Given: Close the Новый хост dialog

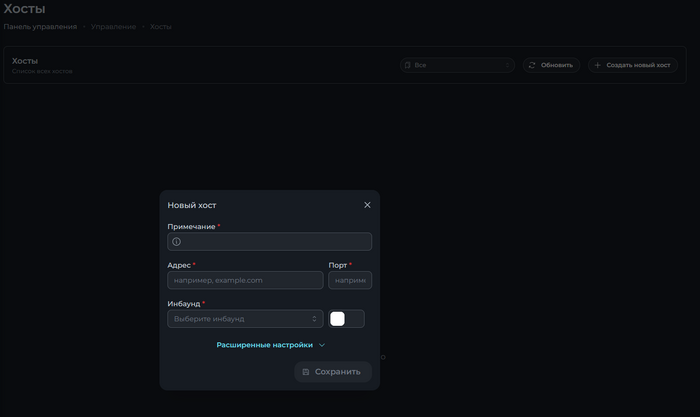Looking at the screenshot, I should click(x=367, y=205).
